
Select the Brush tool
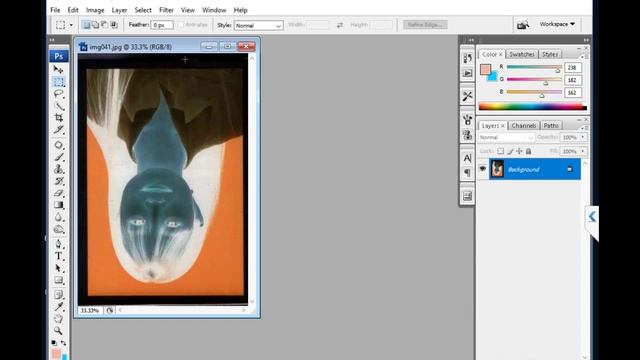click(x=58, y=157)
